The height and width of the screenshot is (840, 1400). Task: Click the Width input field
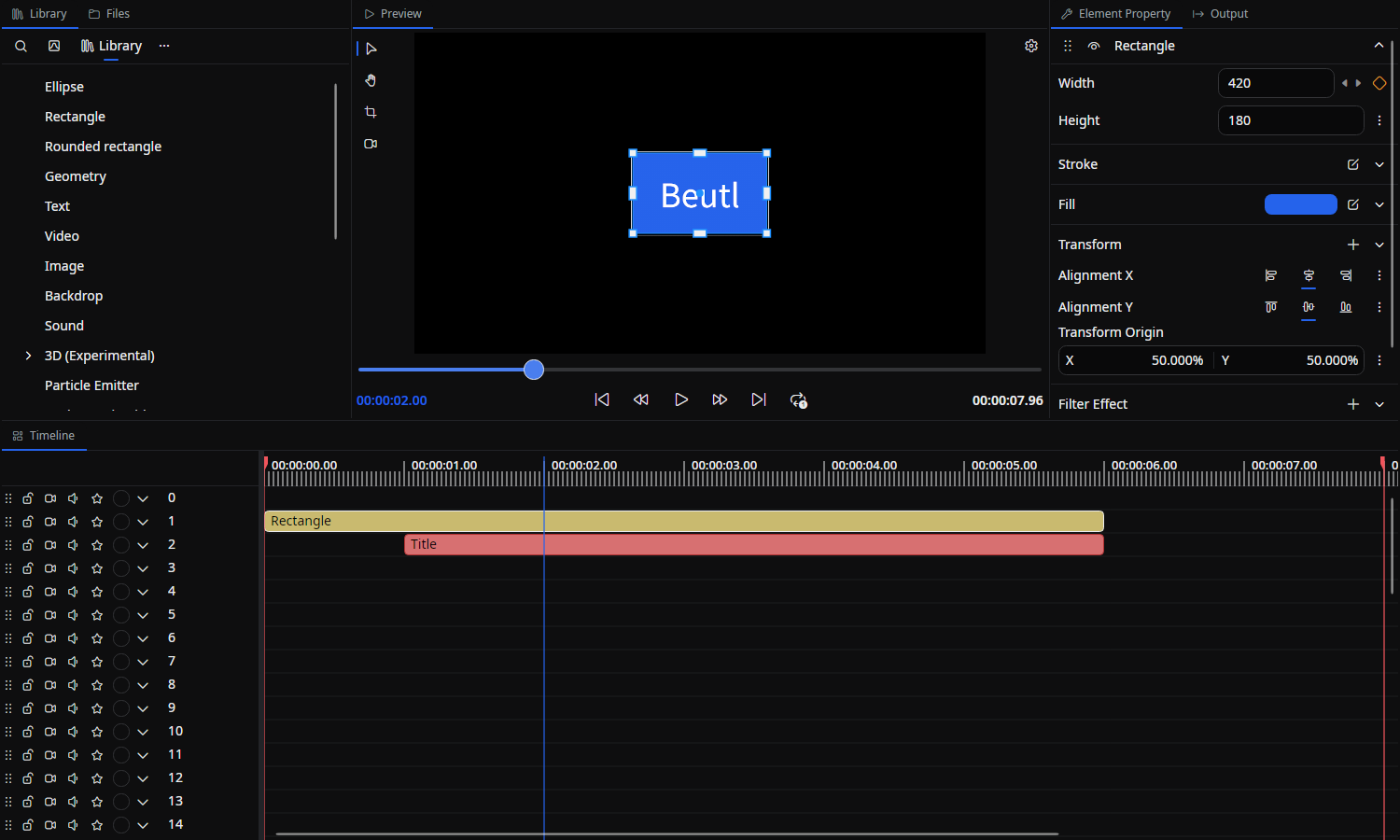(1276, 83)
